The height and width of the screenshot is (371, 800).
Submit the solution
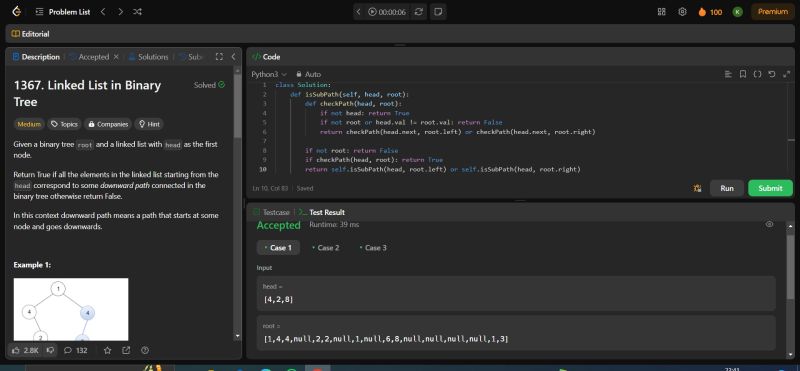point(770,188)
